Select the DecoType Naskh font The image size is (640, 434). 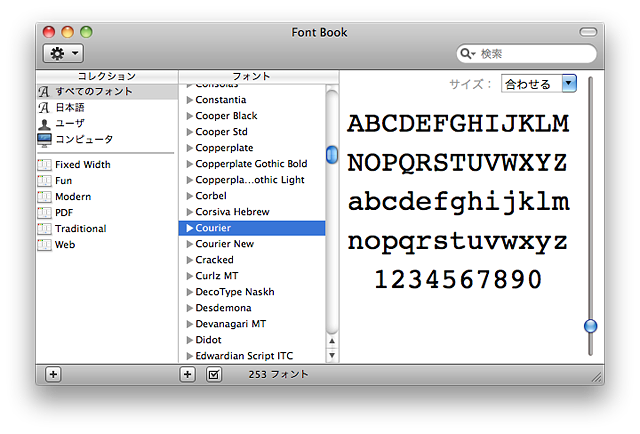pos(252,292)
